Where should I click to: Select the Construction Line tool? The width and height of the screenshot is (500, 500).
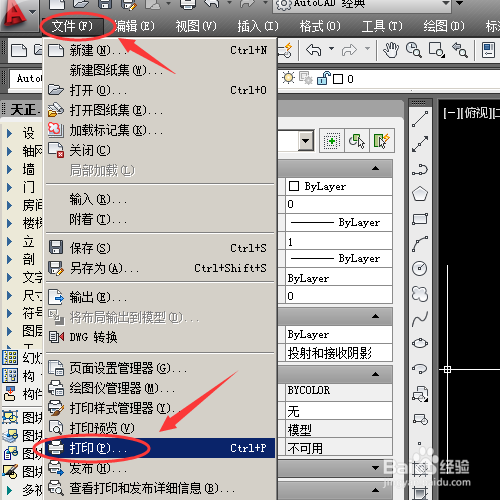click(420, 144)
